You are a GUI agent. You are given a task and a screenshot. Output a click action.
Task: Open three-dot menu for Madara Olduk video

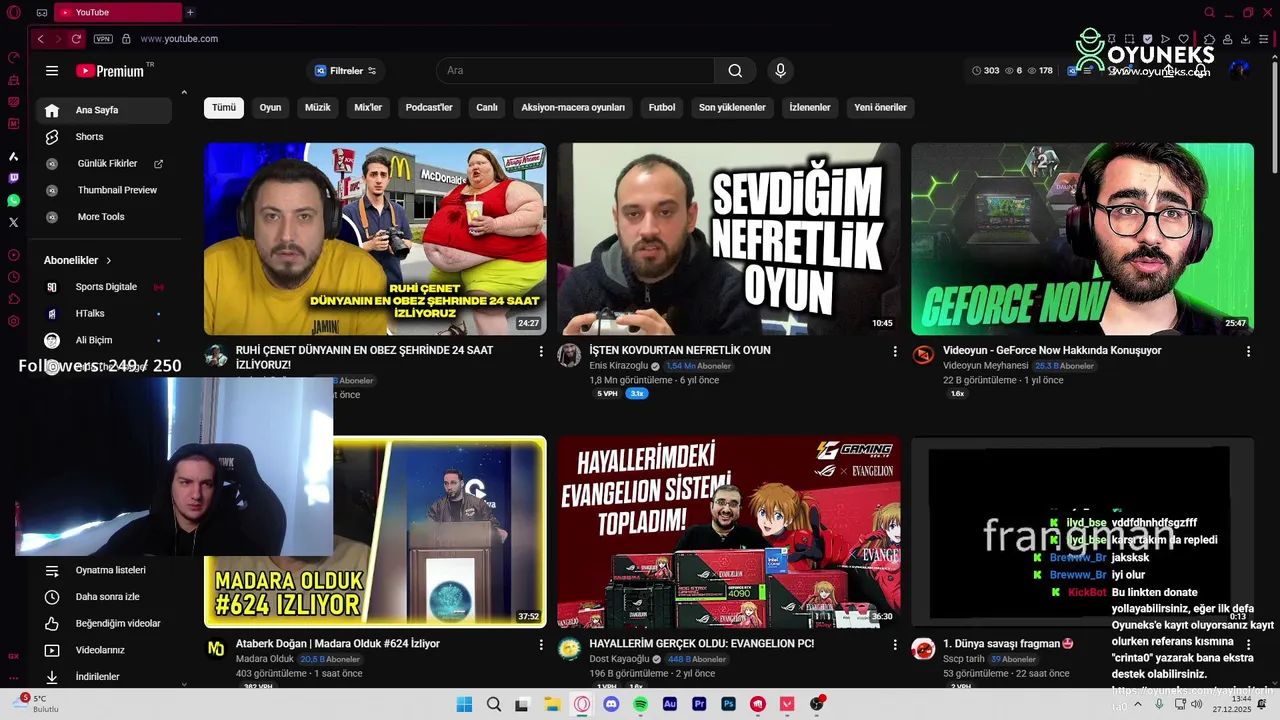click(x=541, y=644)
